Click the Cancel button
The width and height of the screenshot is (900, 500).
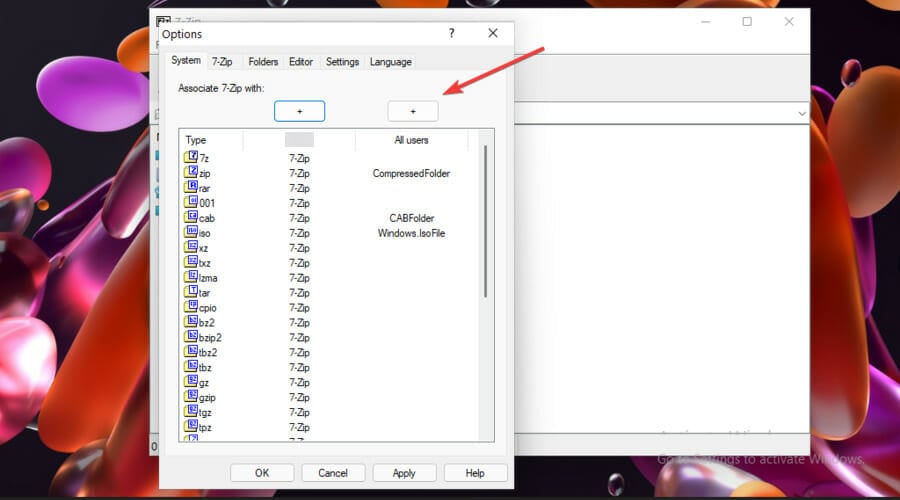(333, 473)
